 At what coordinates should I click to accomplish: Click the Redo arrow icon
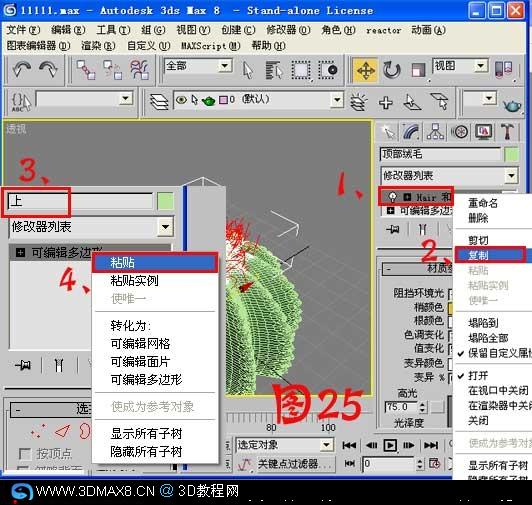point(48,69)
